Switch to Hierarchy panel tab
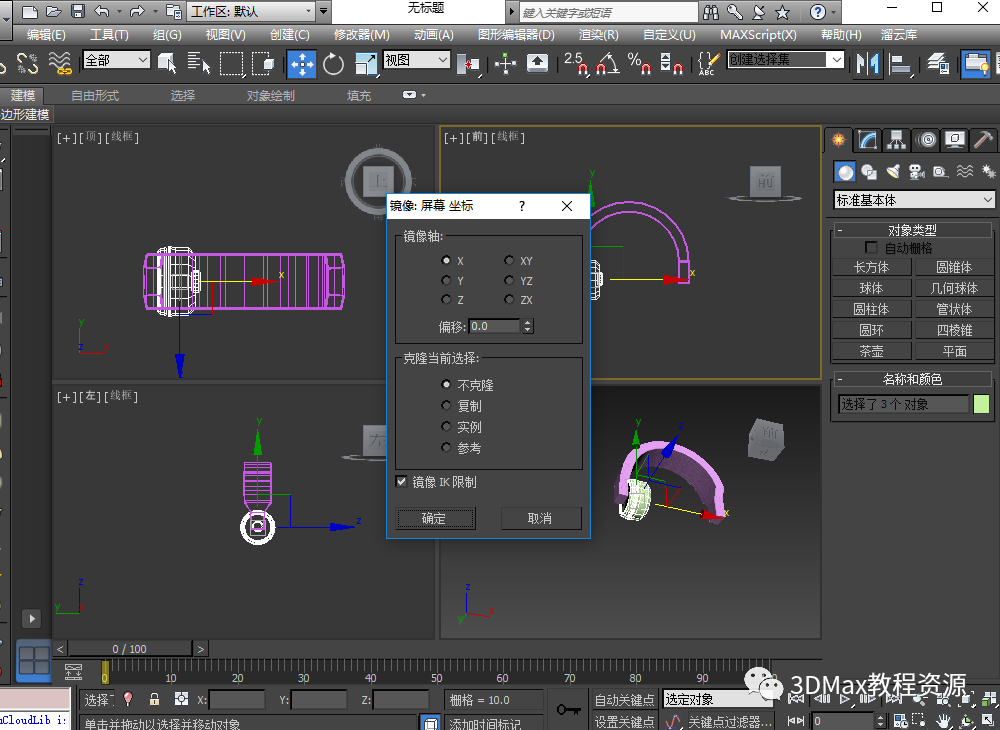Screen dimensions: 1000x730 click(x=897, y=140)
